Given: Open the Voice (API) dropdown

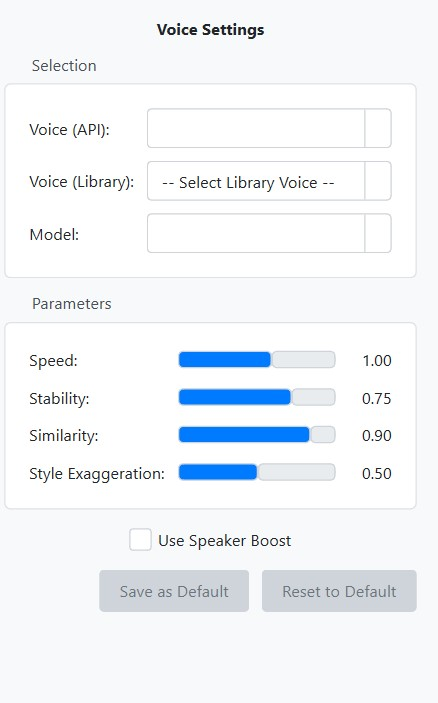Looking at the screenshot, I should tap(269, 128).
